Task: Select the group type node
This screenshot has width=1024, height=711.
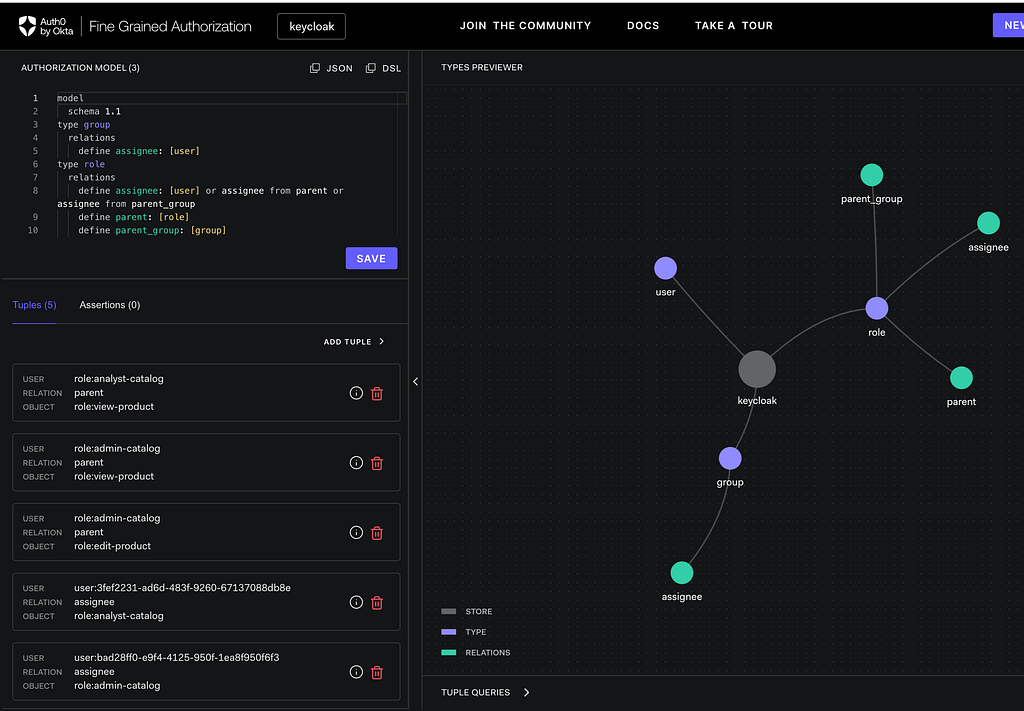Action: [x=730, y=458]
